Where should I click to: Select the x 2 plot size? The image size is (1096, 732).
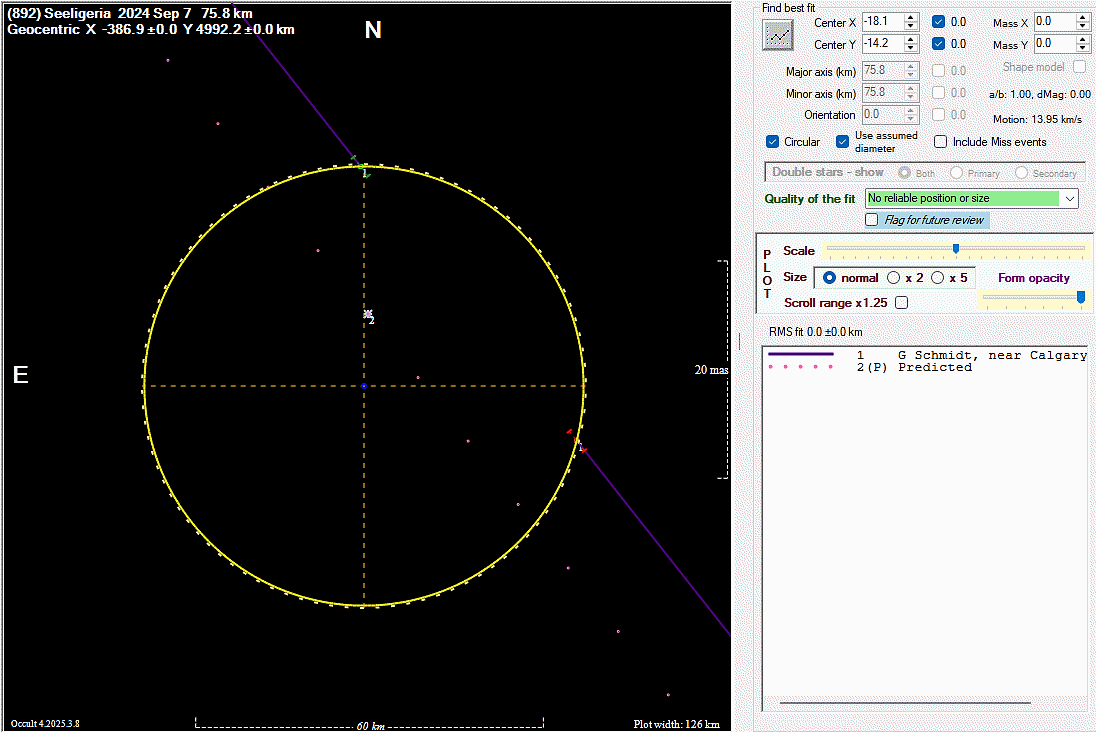(x=893, y=278)
